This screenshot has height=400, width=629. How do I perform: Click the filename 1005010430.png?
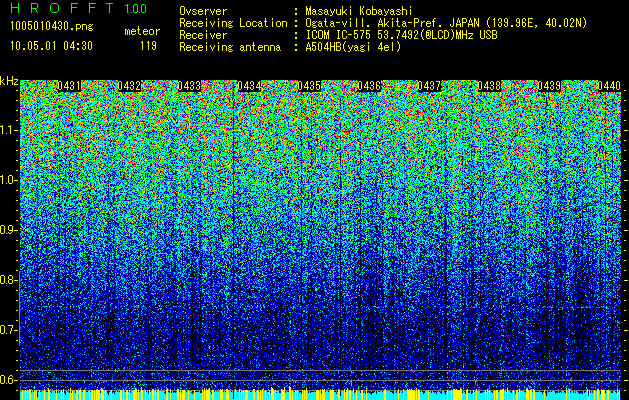(52, 27)
